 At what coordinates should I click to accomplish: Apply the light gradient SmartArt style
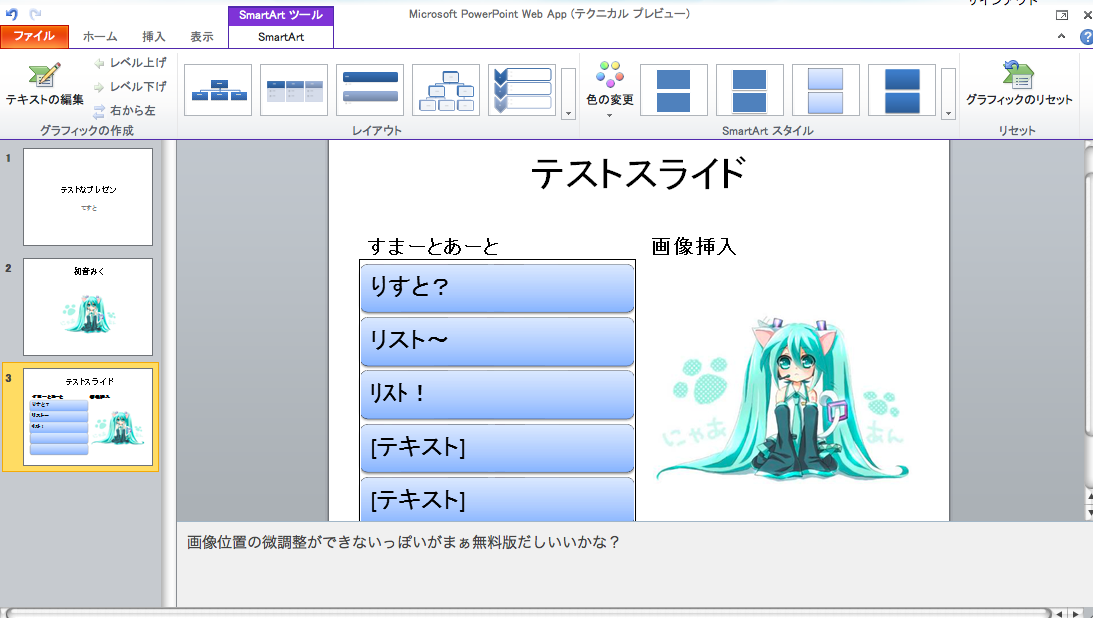[x=826, y=90]
